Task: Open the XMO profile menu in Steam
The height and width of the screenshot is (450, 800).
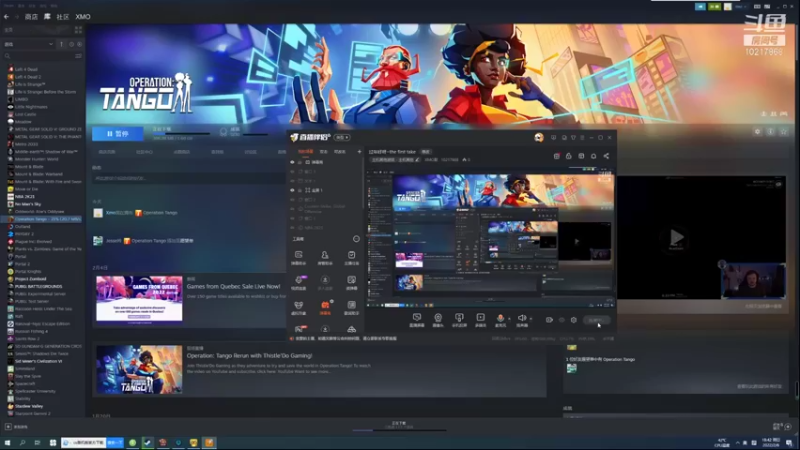Action: pos(83,17)
